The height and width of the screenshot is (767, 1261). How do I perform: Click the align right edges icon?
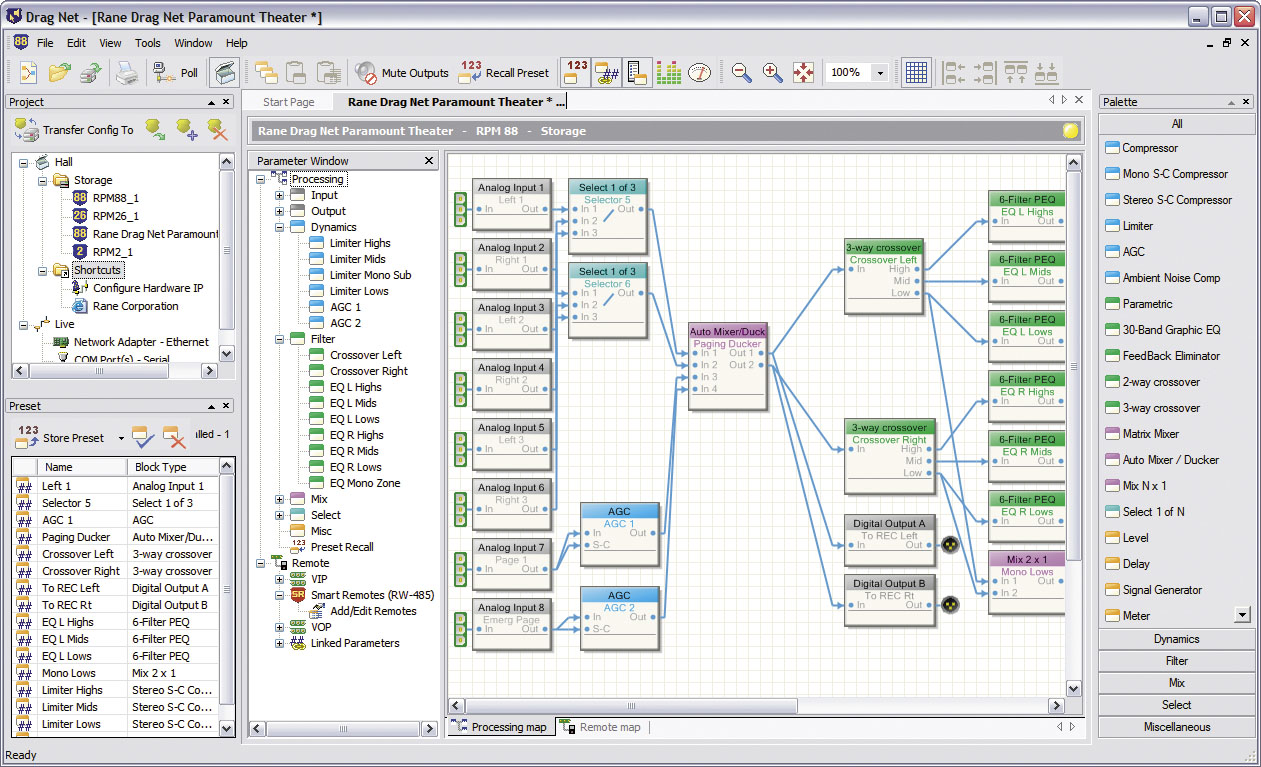(x=984, y=73)
